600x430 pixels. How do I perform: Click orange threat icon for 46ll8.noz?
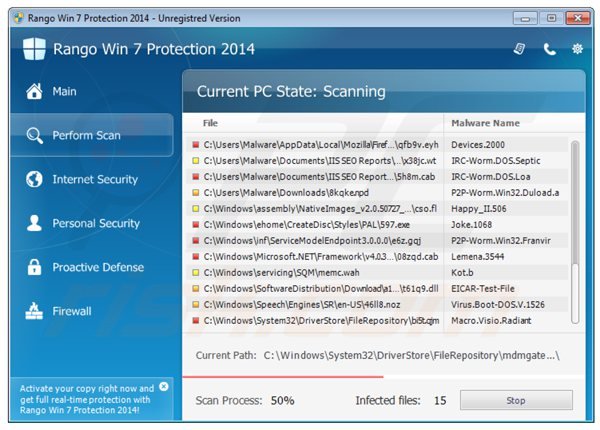tap(196, 305)
